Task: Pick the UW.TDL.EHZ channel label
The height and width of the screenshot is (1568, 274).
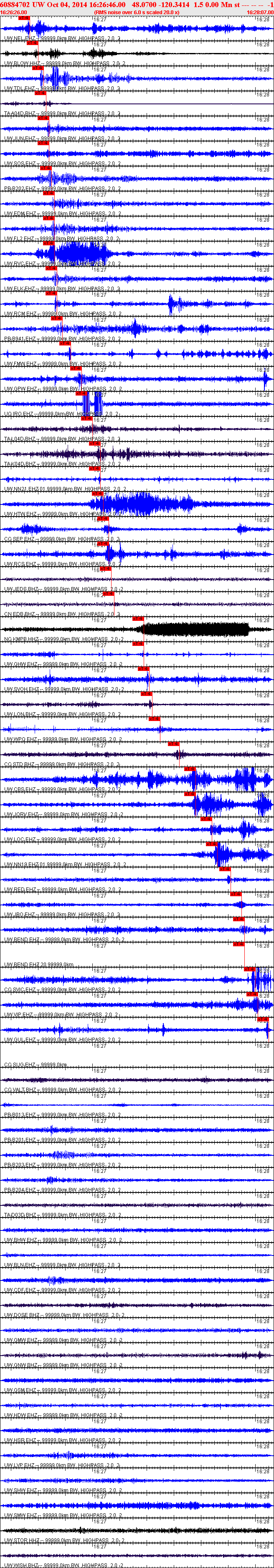Action: click(x=61, y=88)
